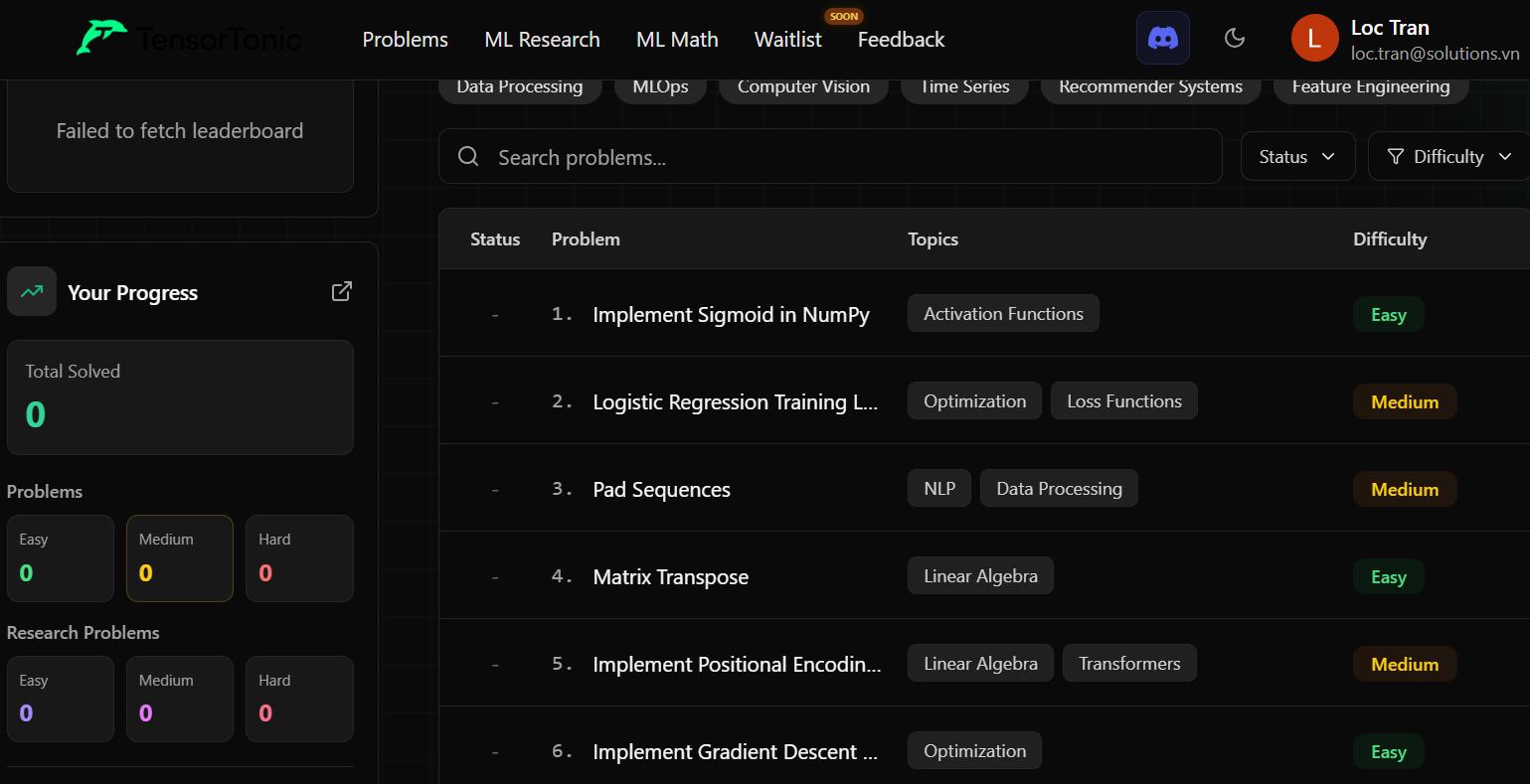Open the Logistic Regression Training problem

736,402
